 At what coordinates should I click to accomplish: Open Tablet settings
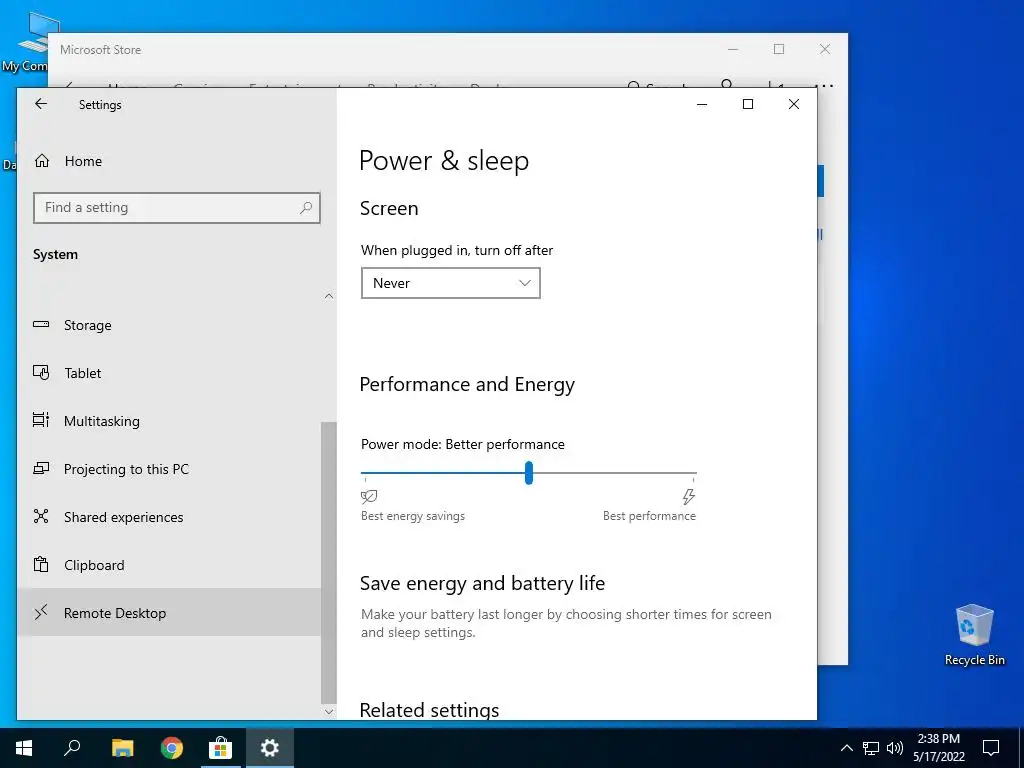[x=168, y=373]
